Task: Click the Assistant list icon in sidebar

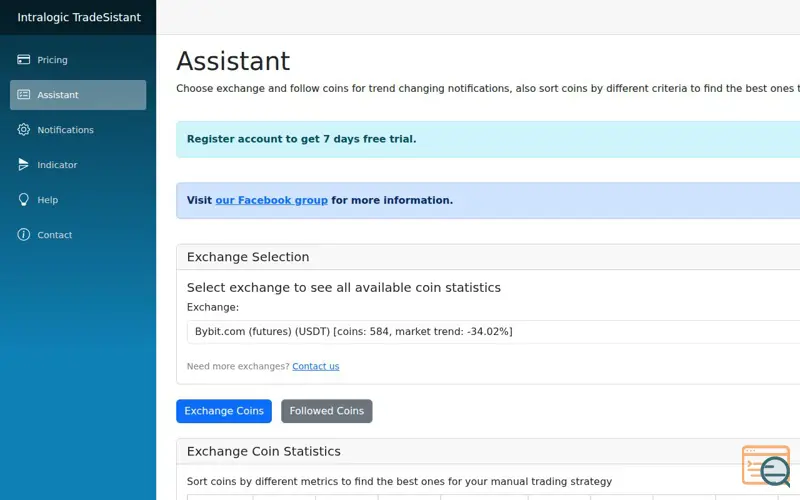Action: [23, 94]
